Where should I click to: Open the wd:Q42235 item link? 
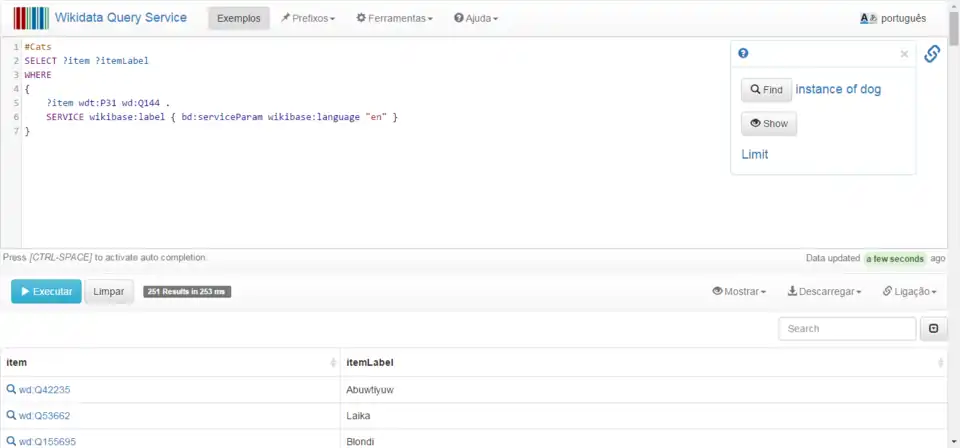click(45, 390)
